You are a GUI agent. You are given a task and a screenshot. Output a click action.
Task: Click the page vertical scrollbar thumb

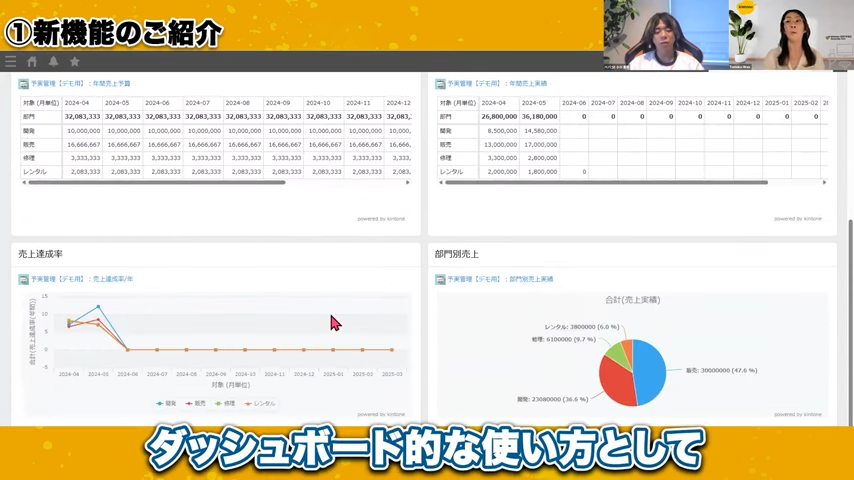coord(851,321)
